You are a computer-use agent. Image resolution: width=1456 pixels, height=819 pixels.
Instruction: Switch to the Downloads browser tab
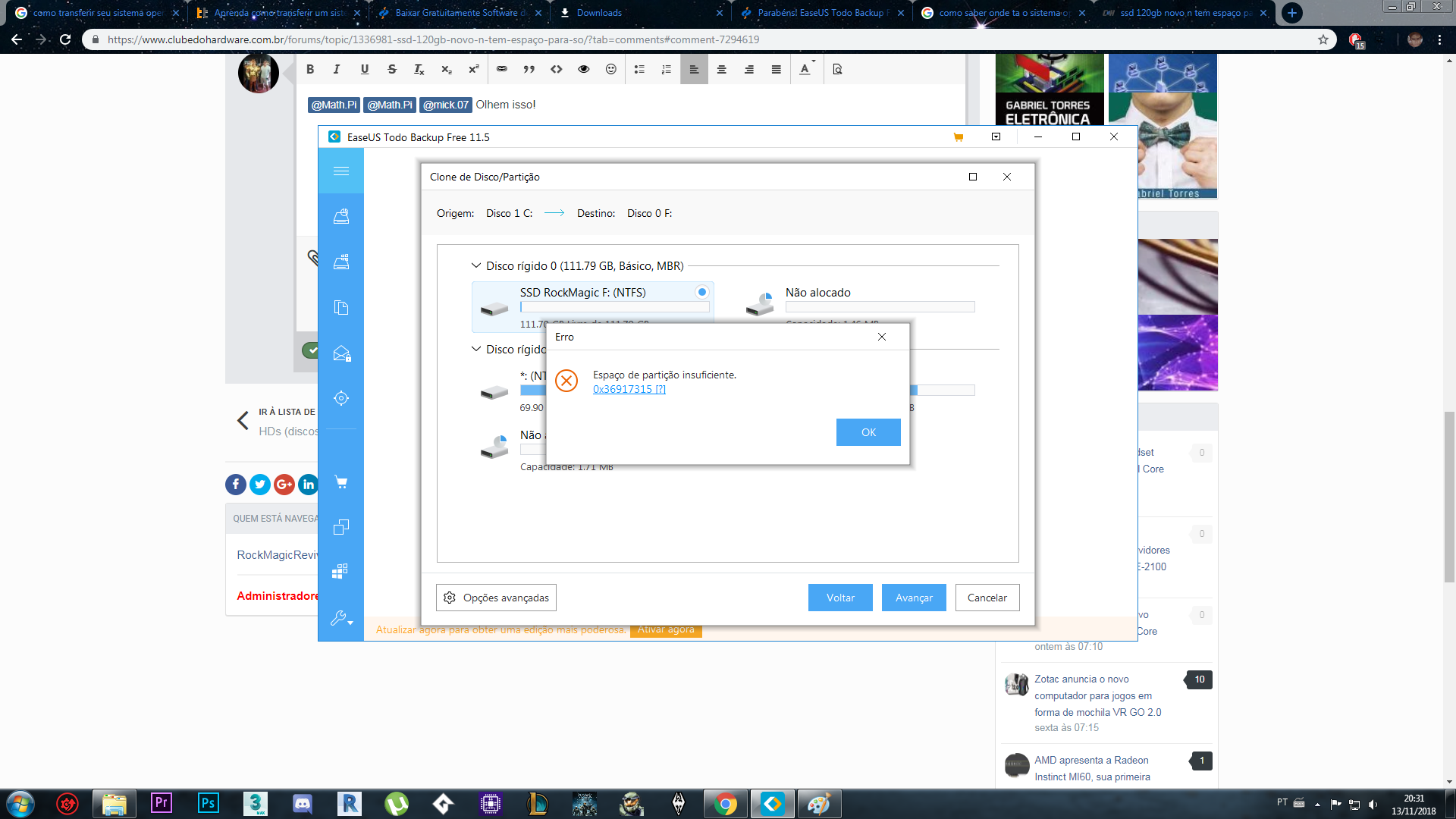(x=641, y=13)
